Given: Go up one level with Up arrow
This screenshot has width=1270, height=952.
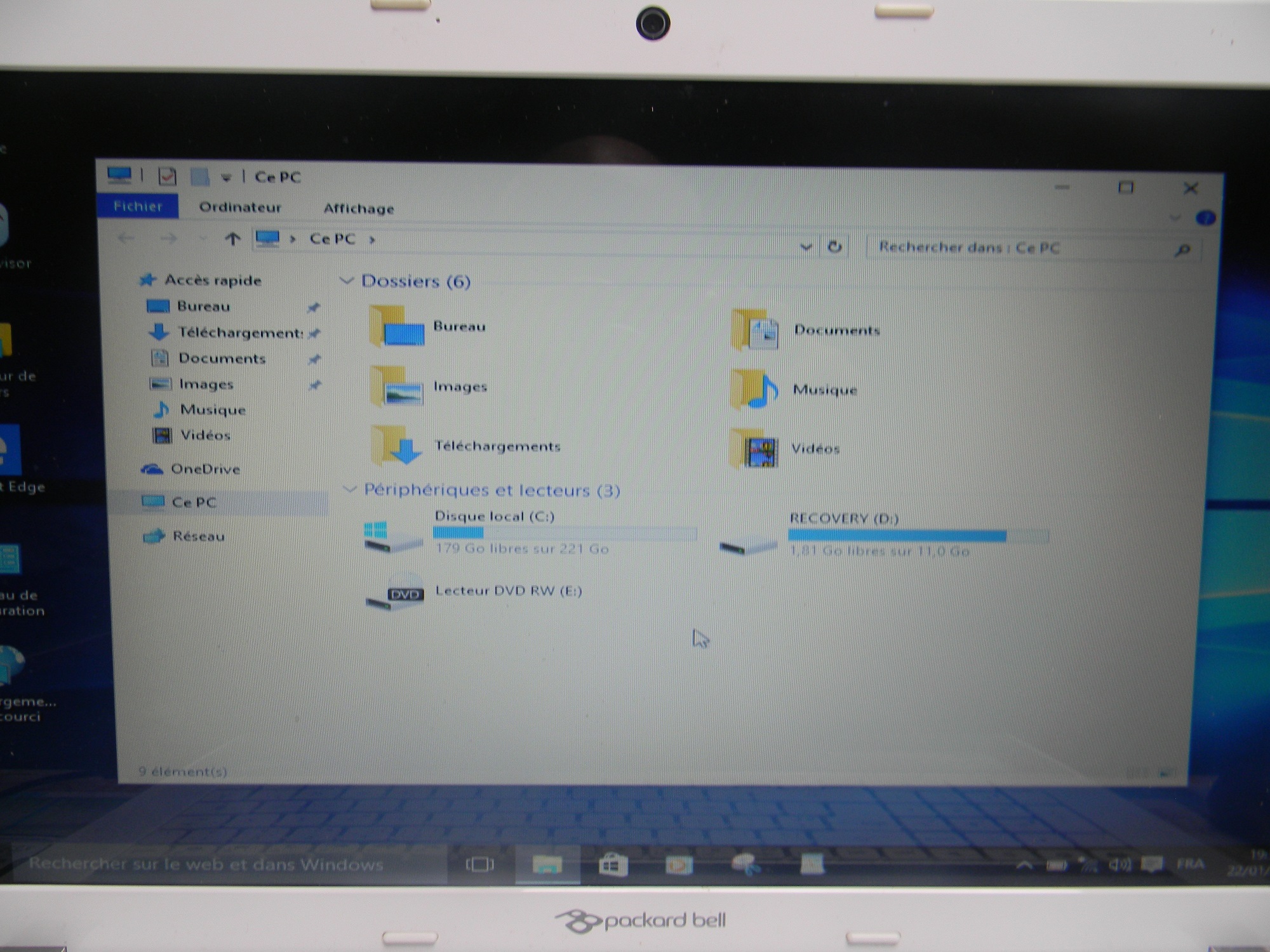Looking at the screenshot, I should [232, 239].
